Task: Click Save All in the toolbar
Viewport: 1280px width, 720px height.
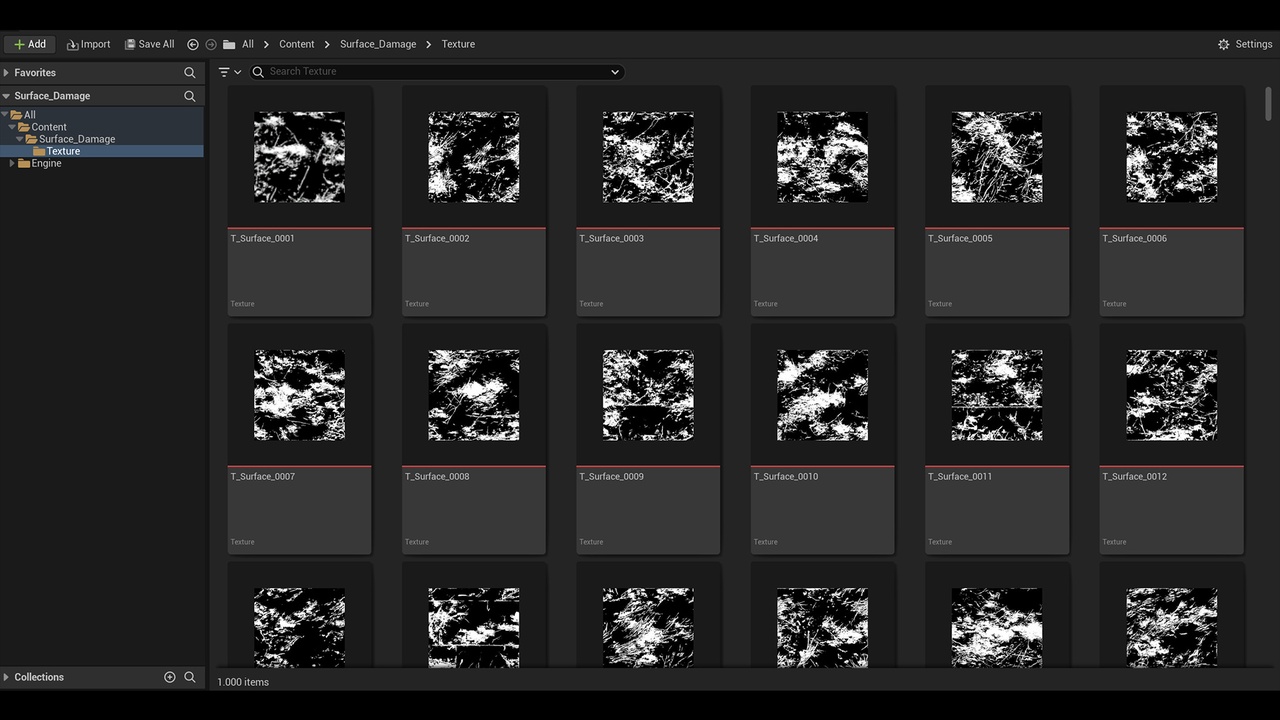Action: click(x=149, y=44)
